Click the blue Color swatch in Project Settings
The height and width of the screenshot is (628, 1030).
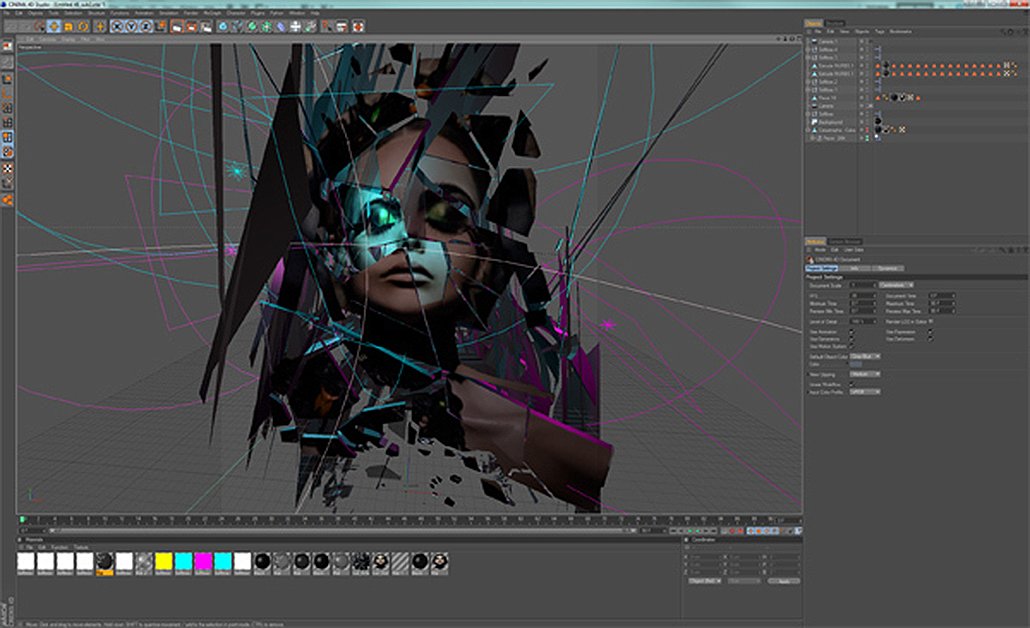[x=857, y=364]
